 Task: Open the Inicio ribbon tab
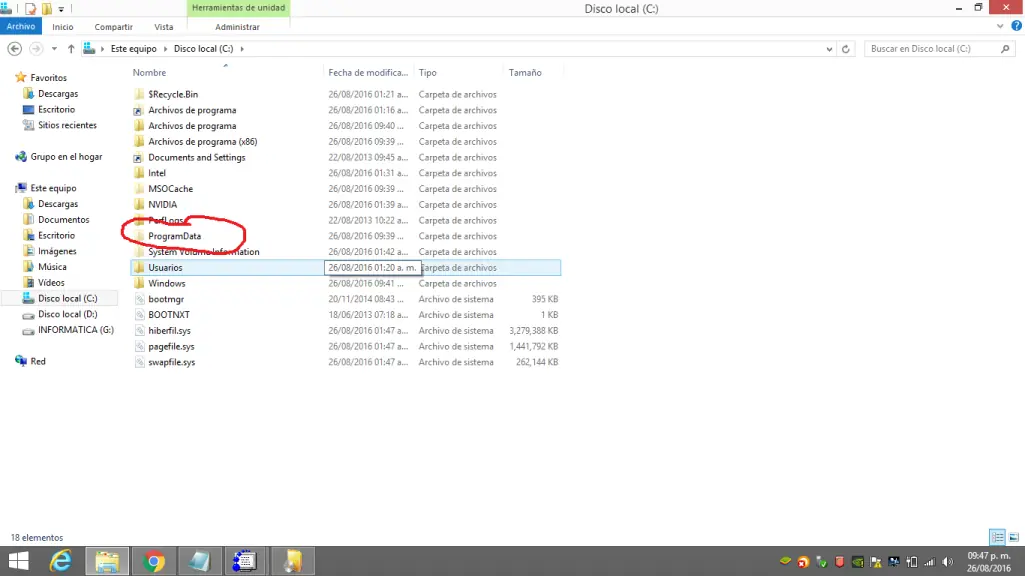63,27
